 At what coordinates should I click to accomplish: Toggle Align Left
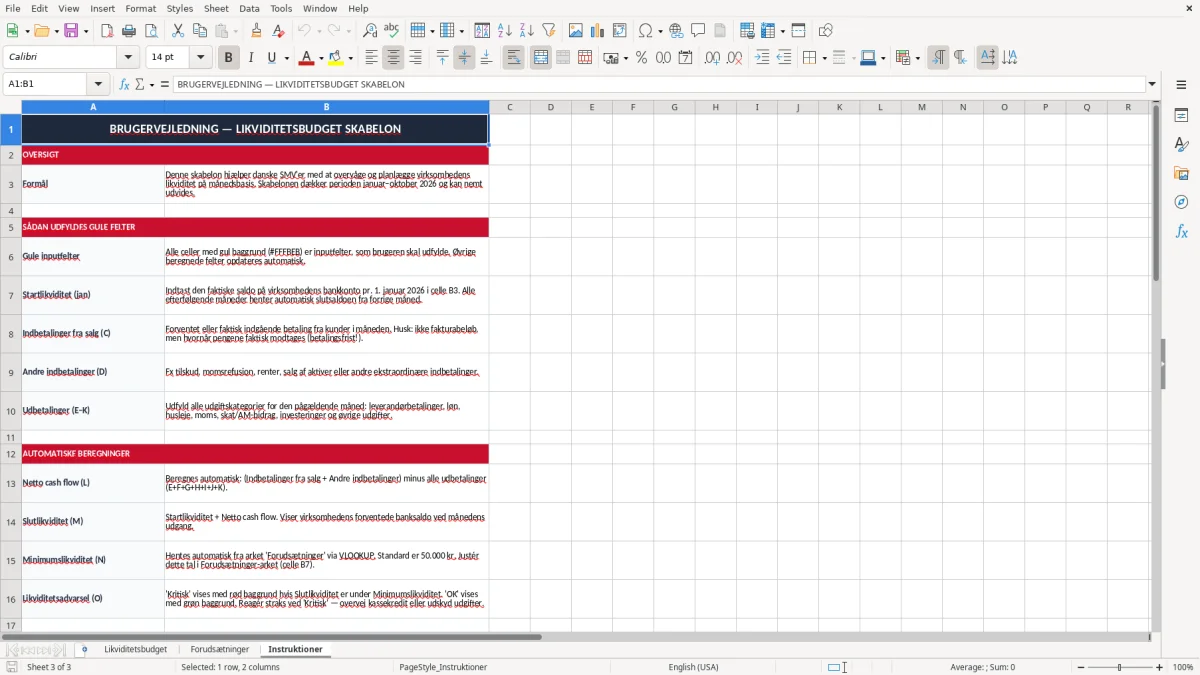(x=371, y=58)
